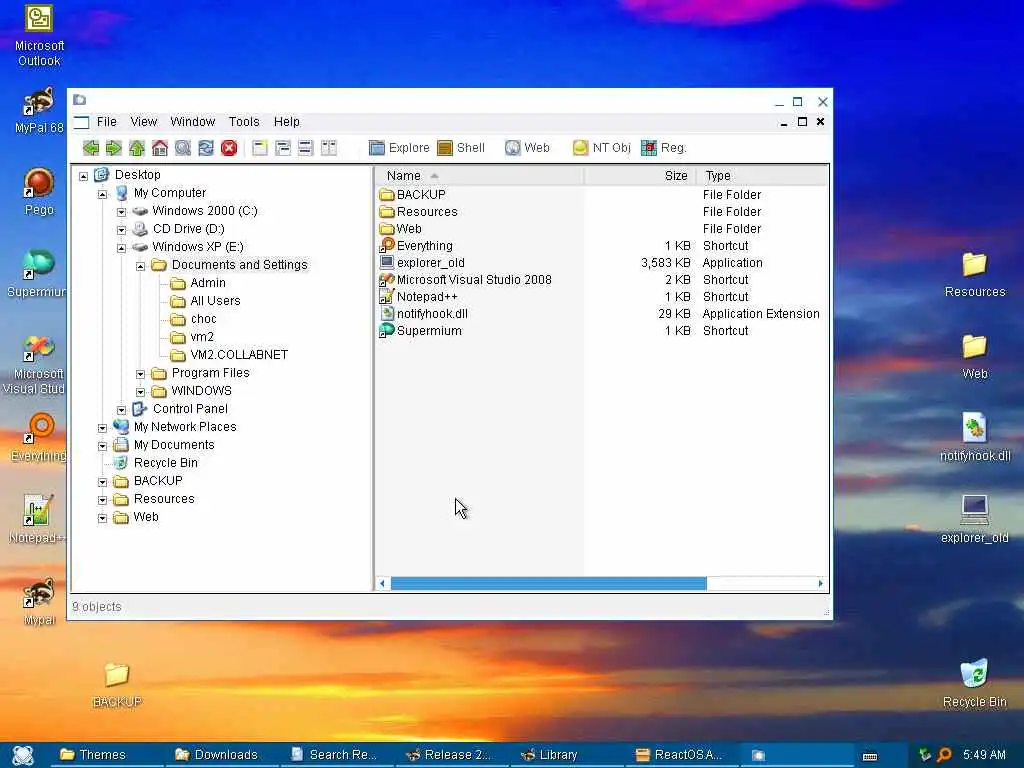This screenshot has width=1024, height=768.
Task: Open the File menu
Action: (106, 121)
